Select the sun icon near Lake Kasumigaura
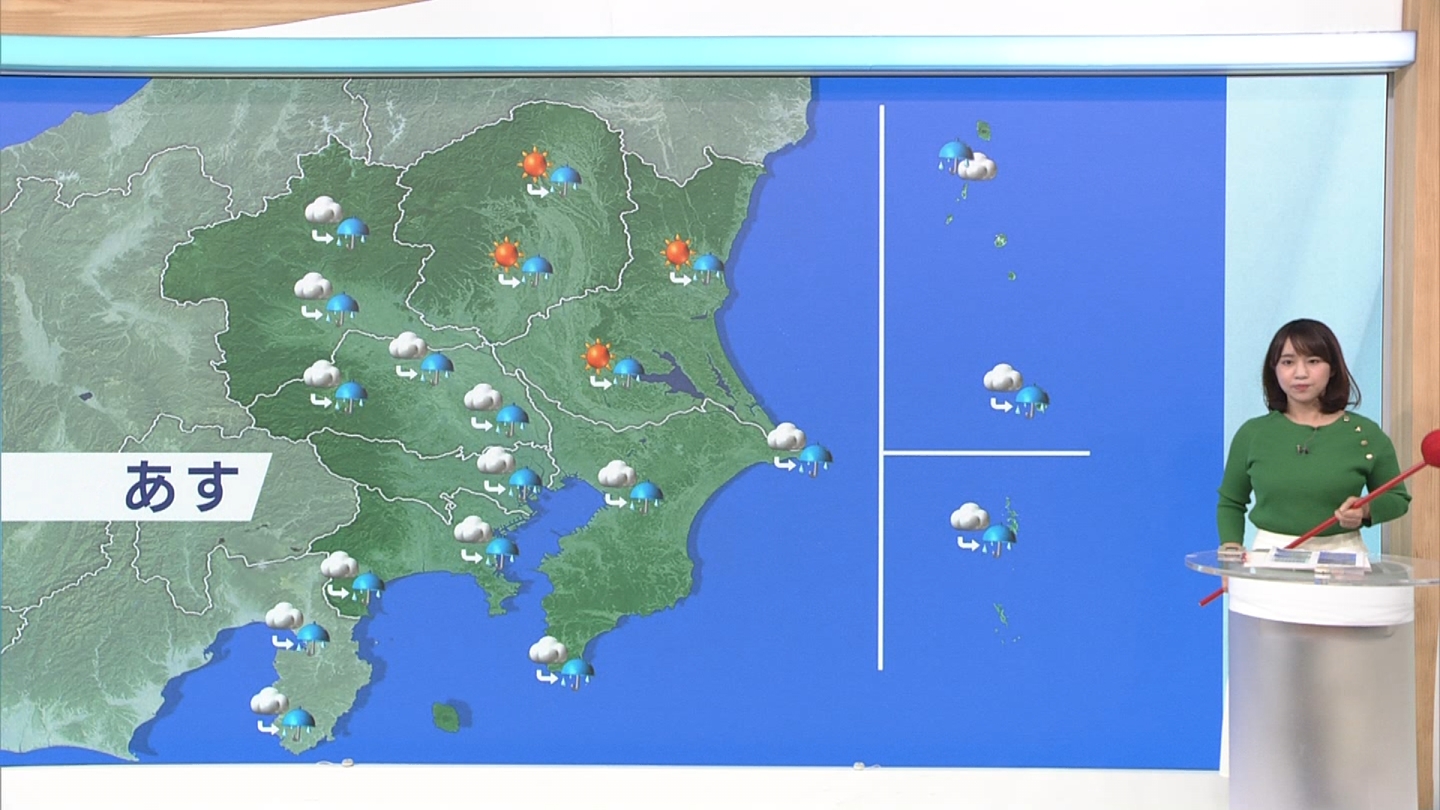 597,355
